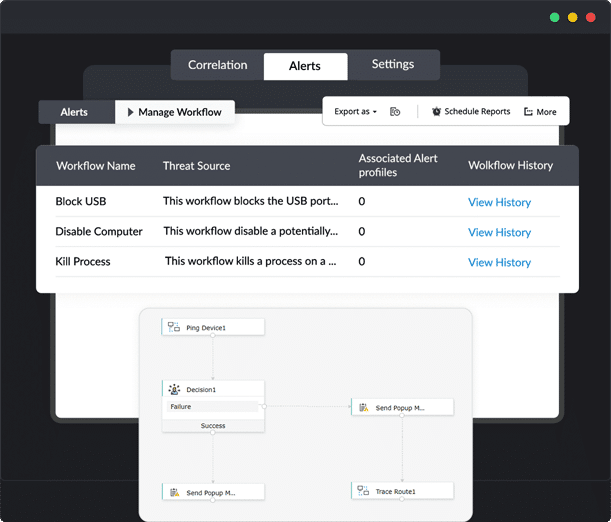Click the More options icon
This screenshot has height=522, width=611.
click(x=528, y=112)
